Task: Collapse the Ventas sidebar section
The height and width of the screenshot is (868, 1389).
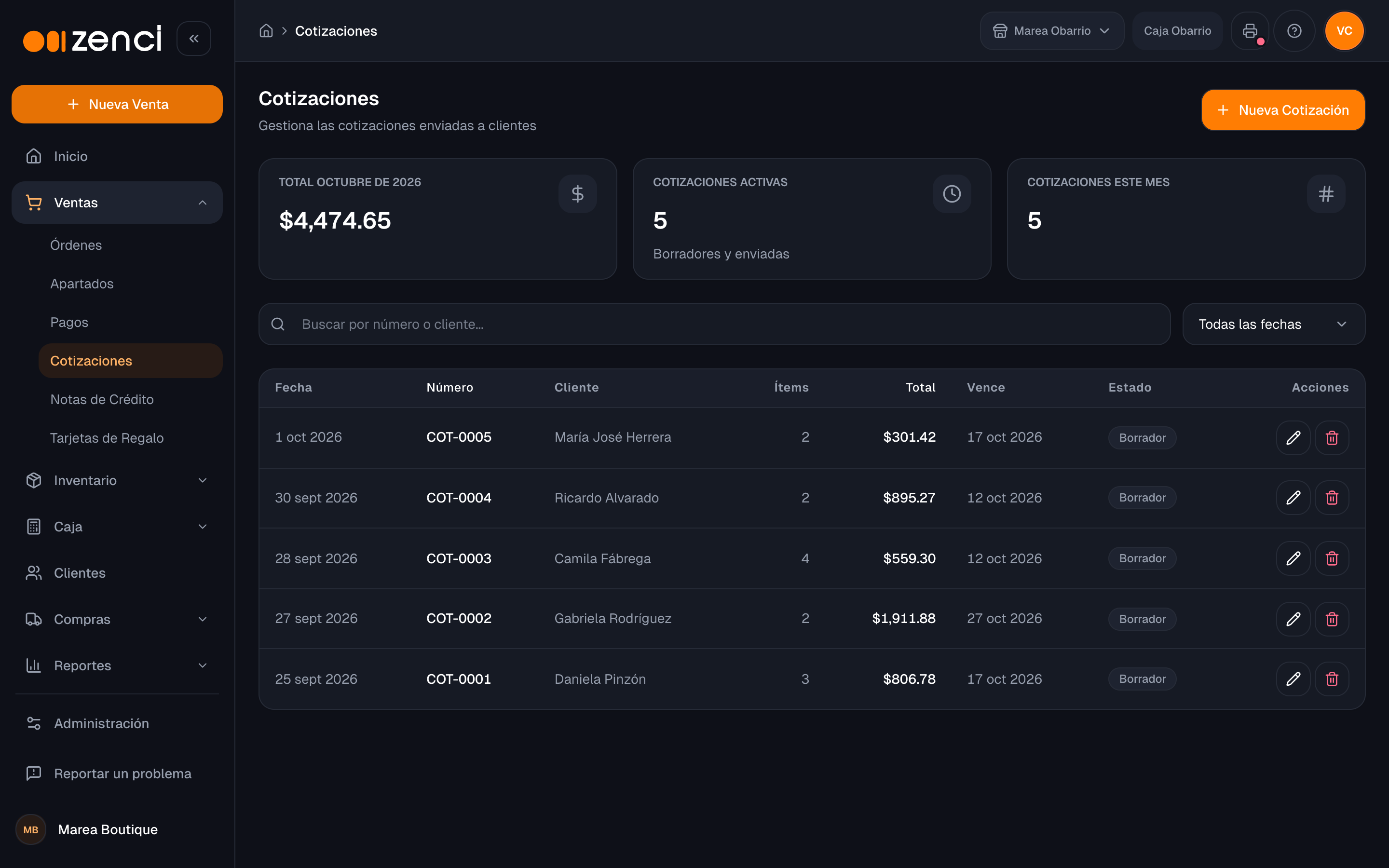Action: click(x=117, y=203)
